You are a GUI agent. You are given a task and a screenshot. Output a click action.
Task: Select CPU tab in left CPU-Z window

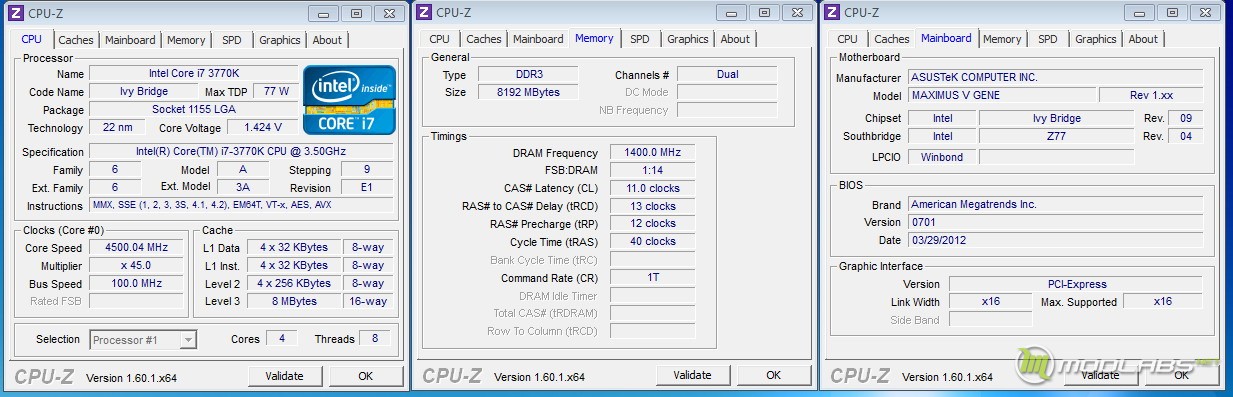point(31,39)
